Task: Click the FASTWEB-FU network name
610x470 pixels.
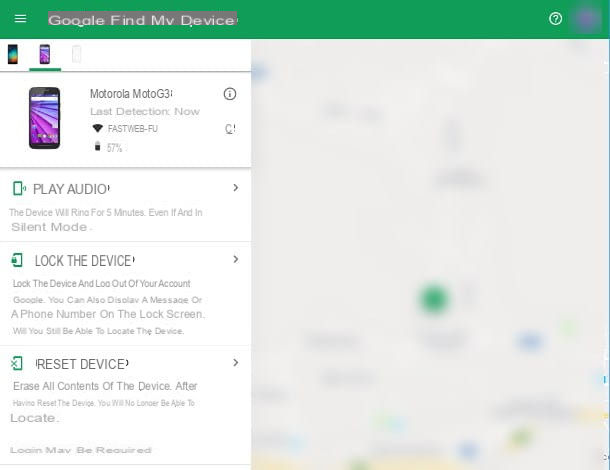Action: coord(133,129)
